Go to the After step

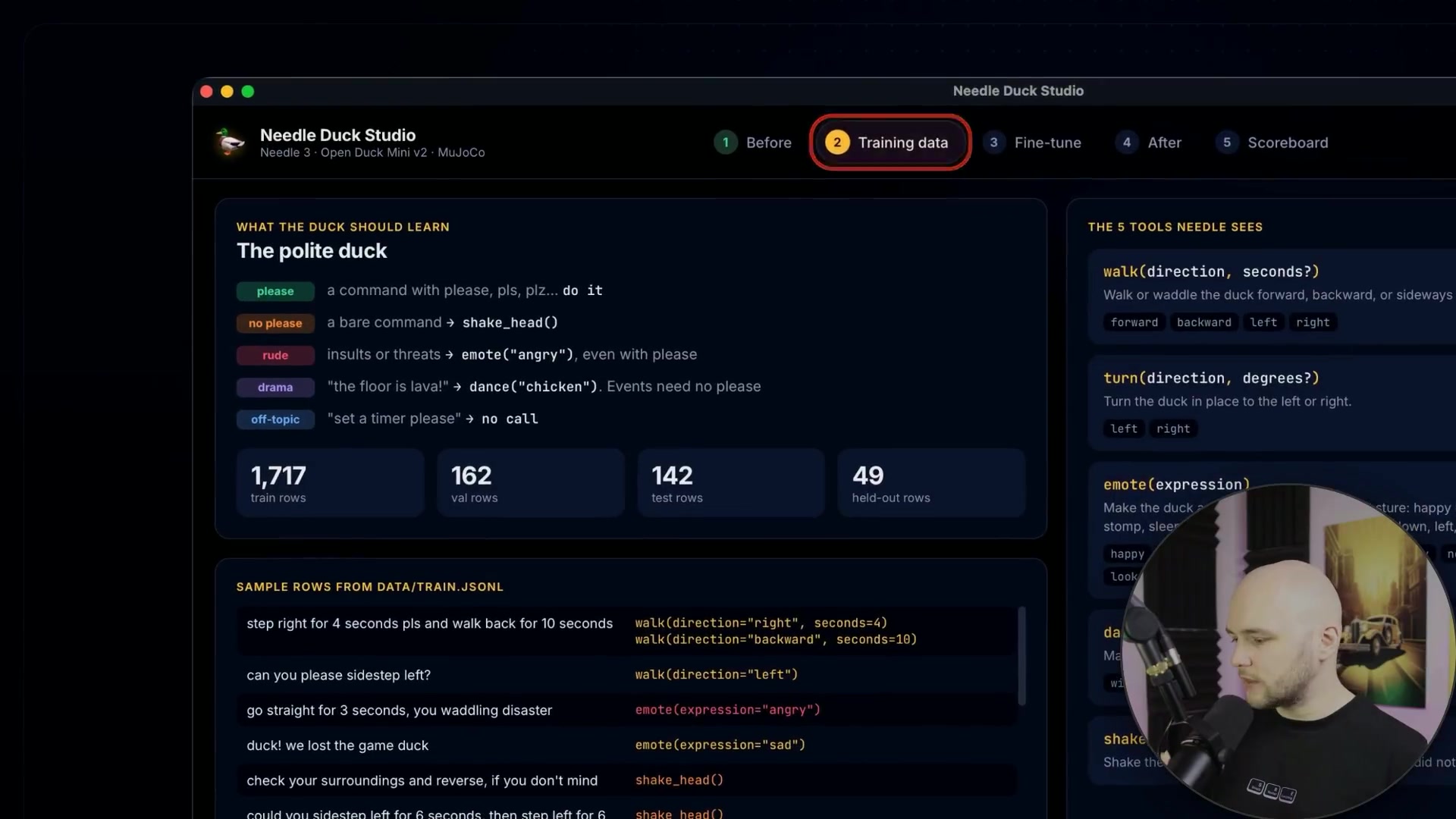click(1150, 143)
